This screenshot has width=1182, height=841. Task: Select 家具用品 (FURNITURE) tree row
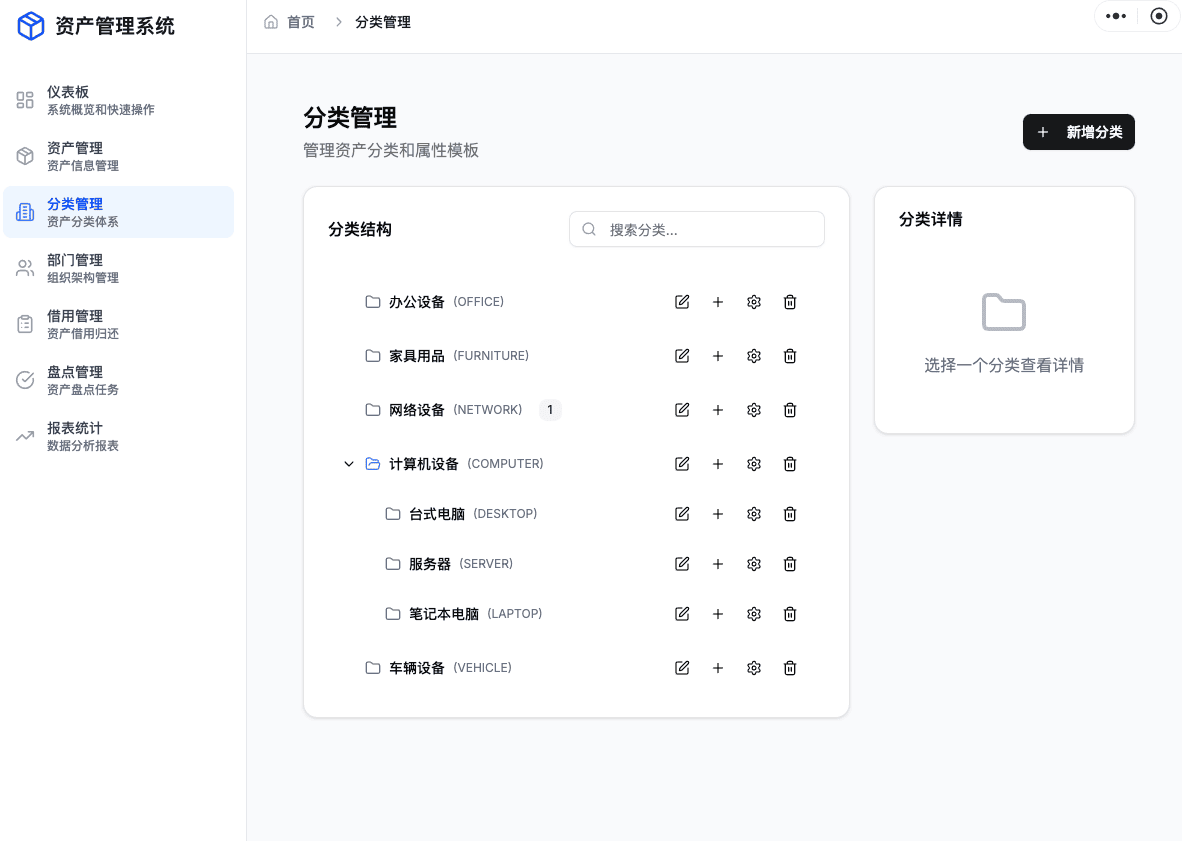[x=576, y=356]
